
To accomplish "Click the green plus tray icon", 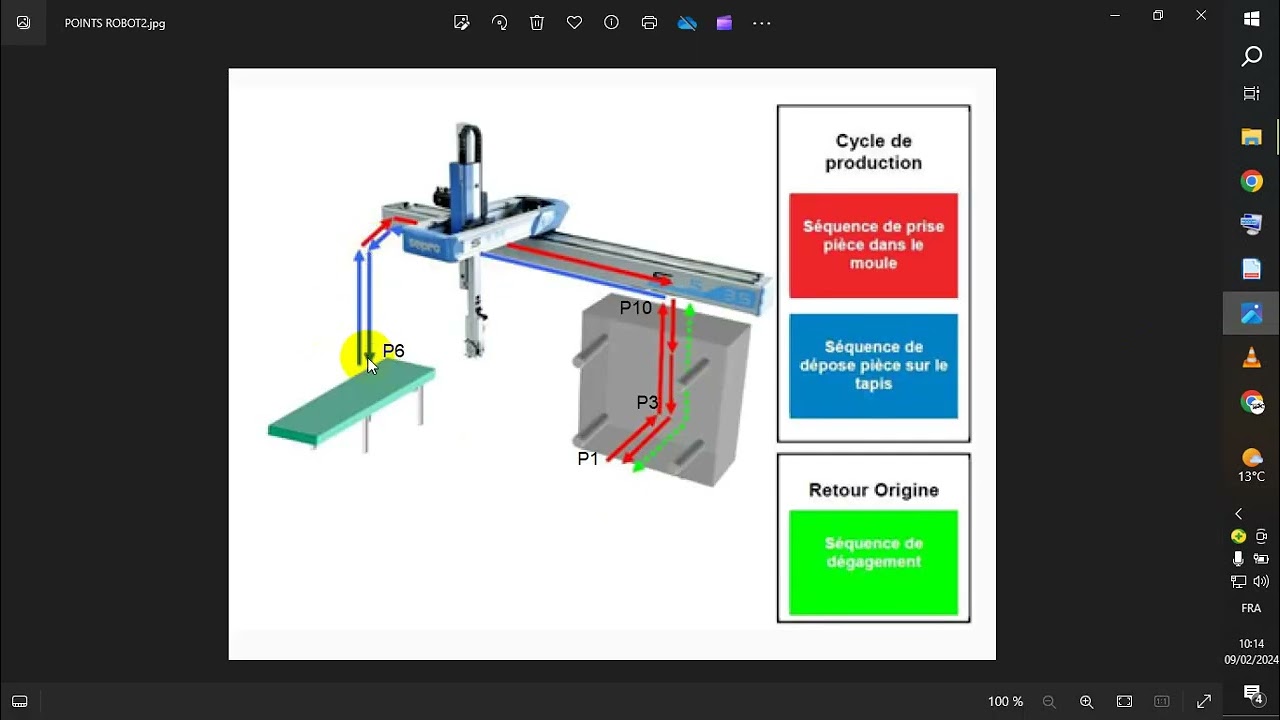I will (1239, 536).
